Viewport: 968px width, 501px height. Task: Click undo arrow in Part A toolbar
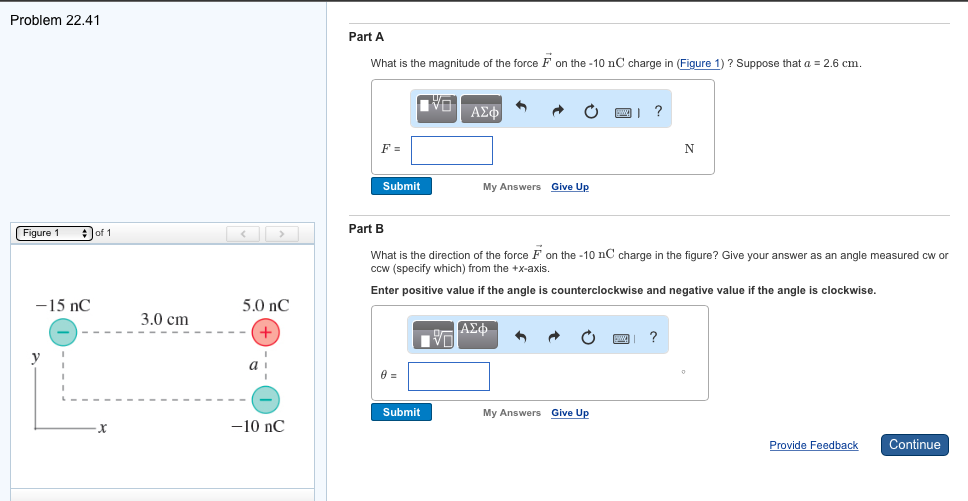[x=520, y=109]
